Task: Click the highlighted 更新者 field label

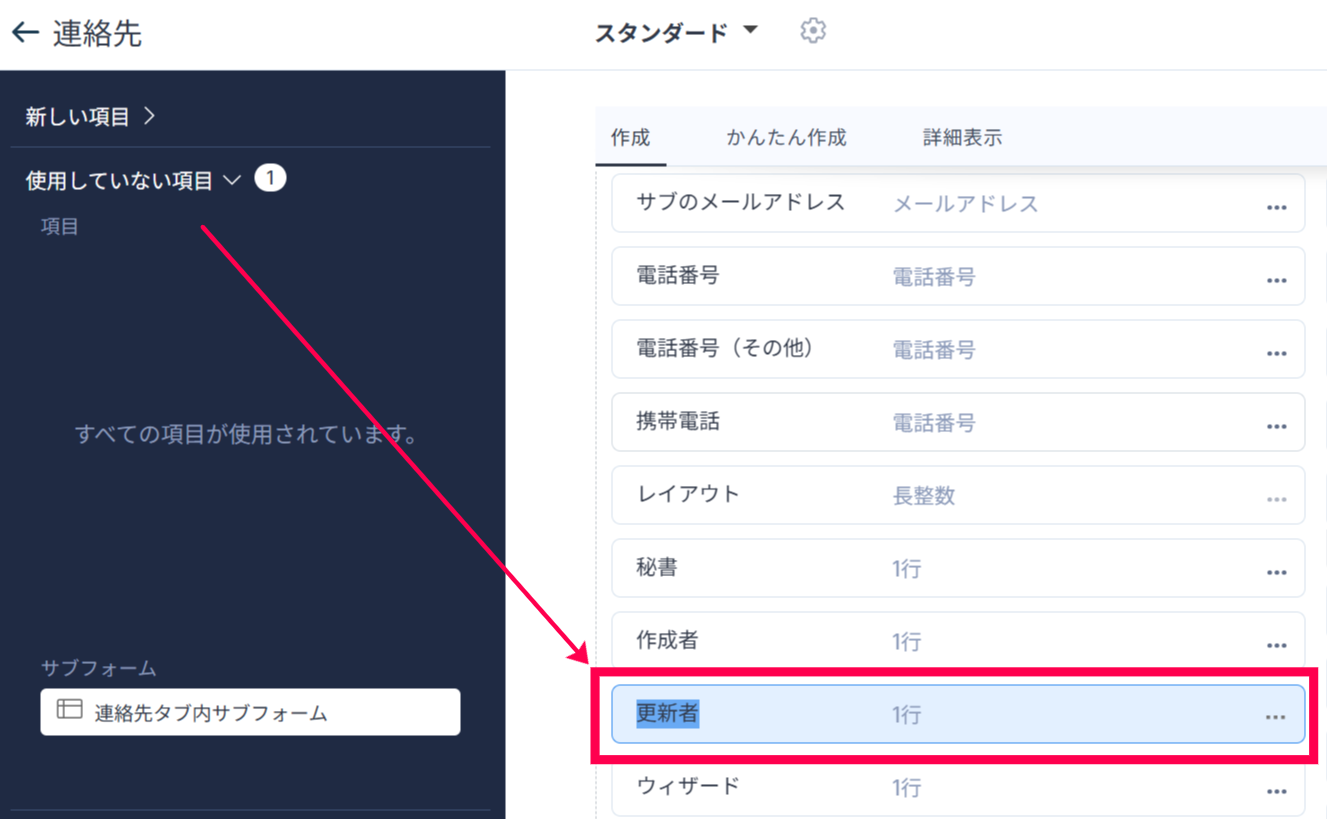Action: click(x=667, y=713)
